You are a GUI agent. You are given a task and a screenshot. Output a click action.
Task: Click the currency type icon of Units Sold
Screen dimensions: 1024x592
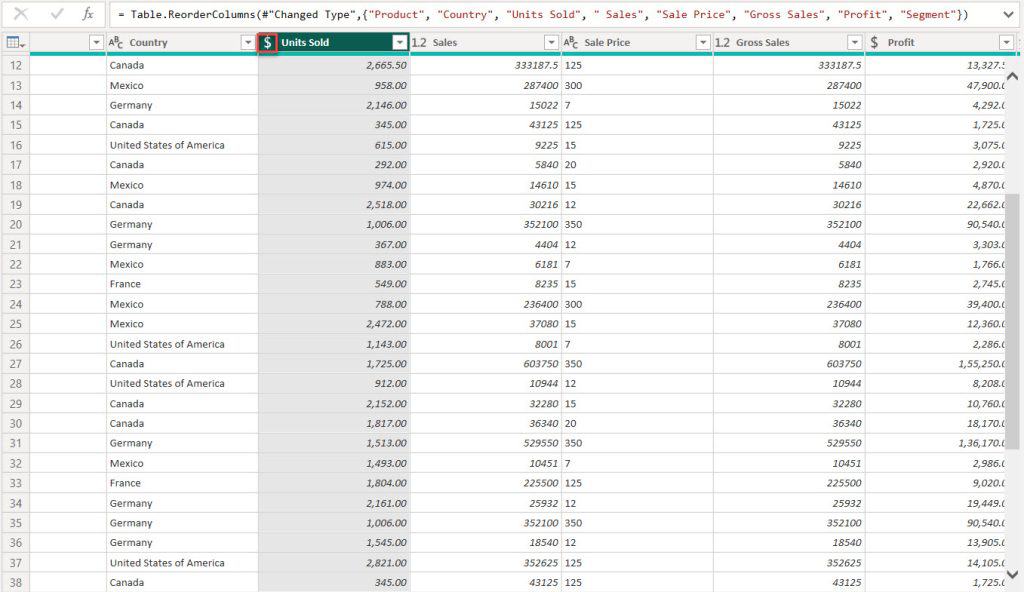pos(268,42)
